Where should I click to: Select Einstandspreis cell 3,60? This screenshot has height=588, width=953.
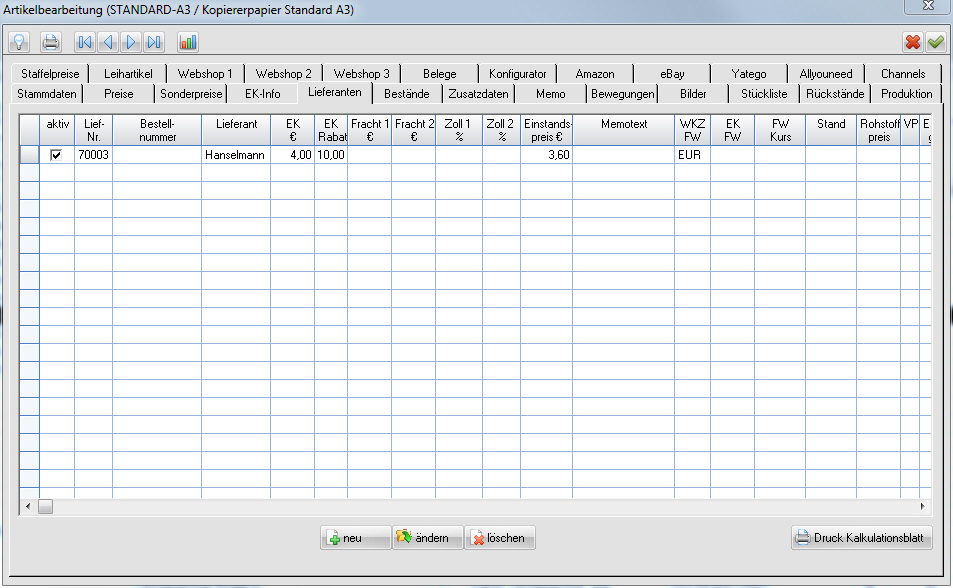[546, 155]
